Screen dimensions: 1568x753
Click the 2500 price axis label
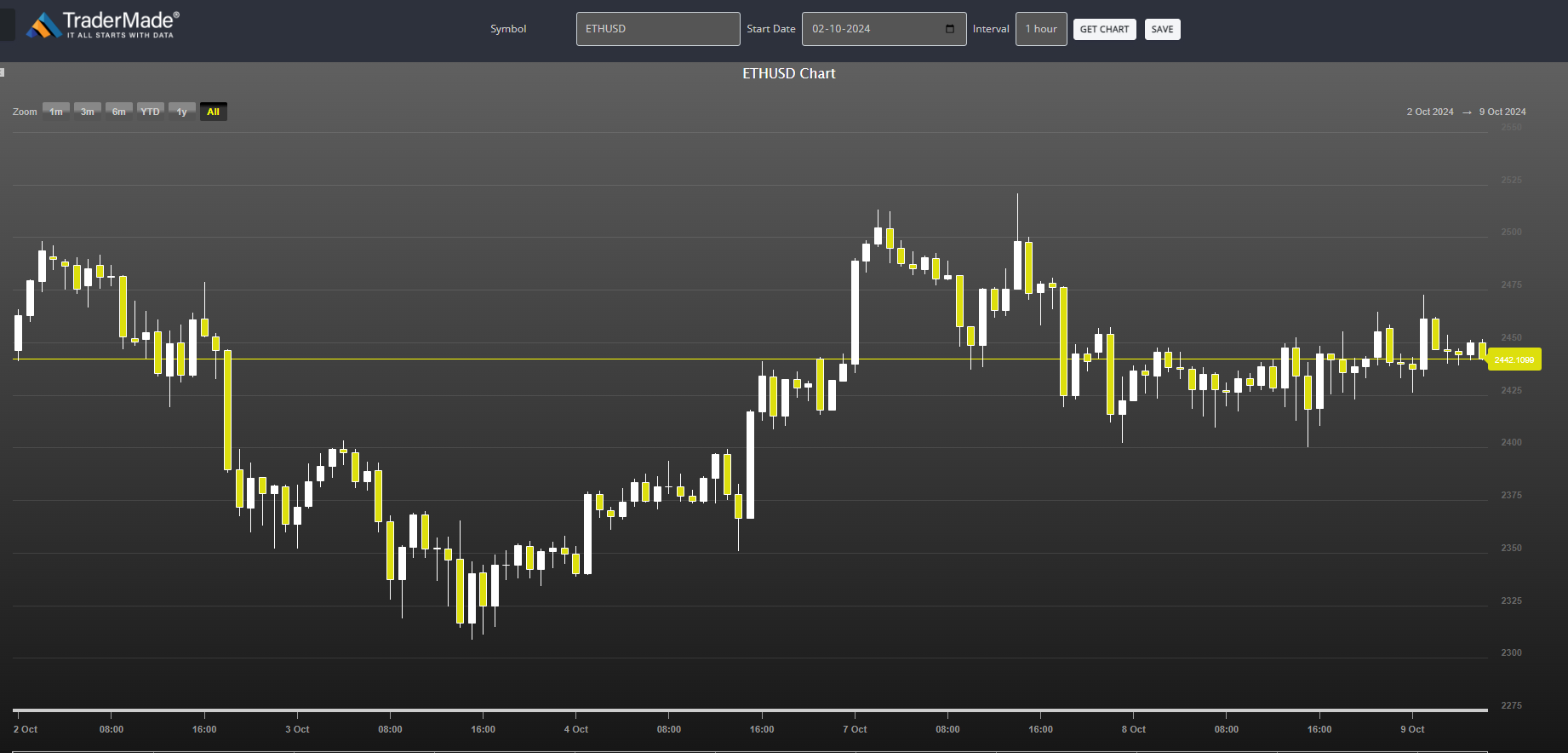[1511, 232]
